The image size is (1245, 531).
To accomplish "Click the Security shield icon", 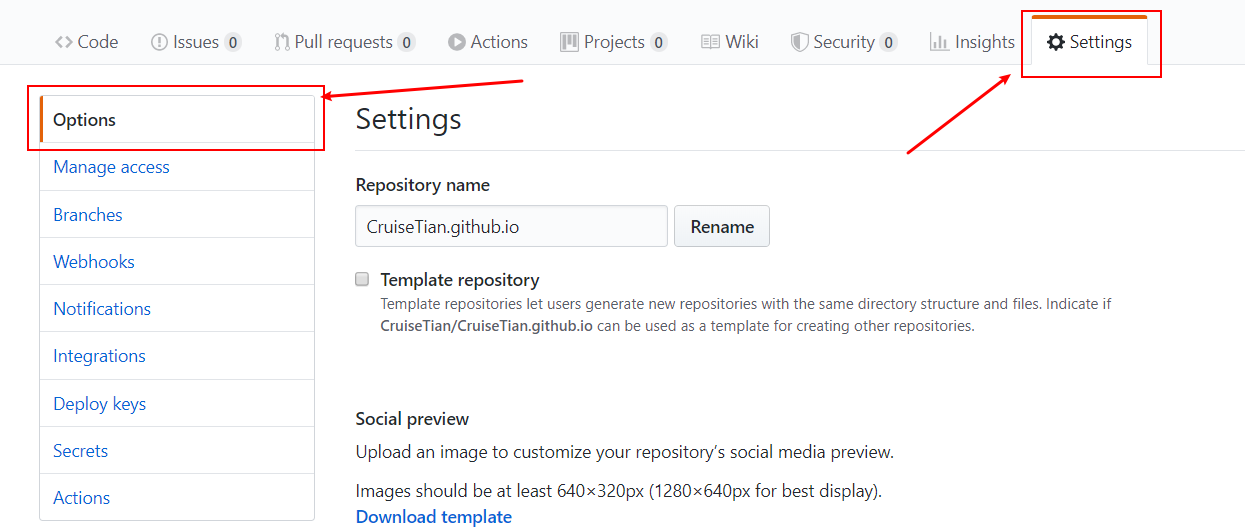I will pyautogui.click(x=799, y=42).
